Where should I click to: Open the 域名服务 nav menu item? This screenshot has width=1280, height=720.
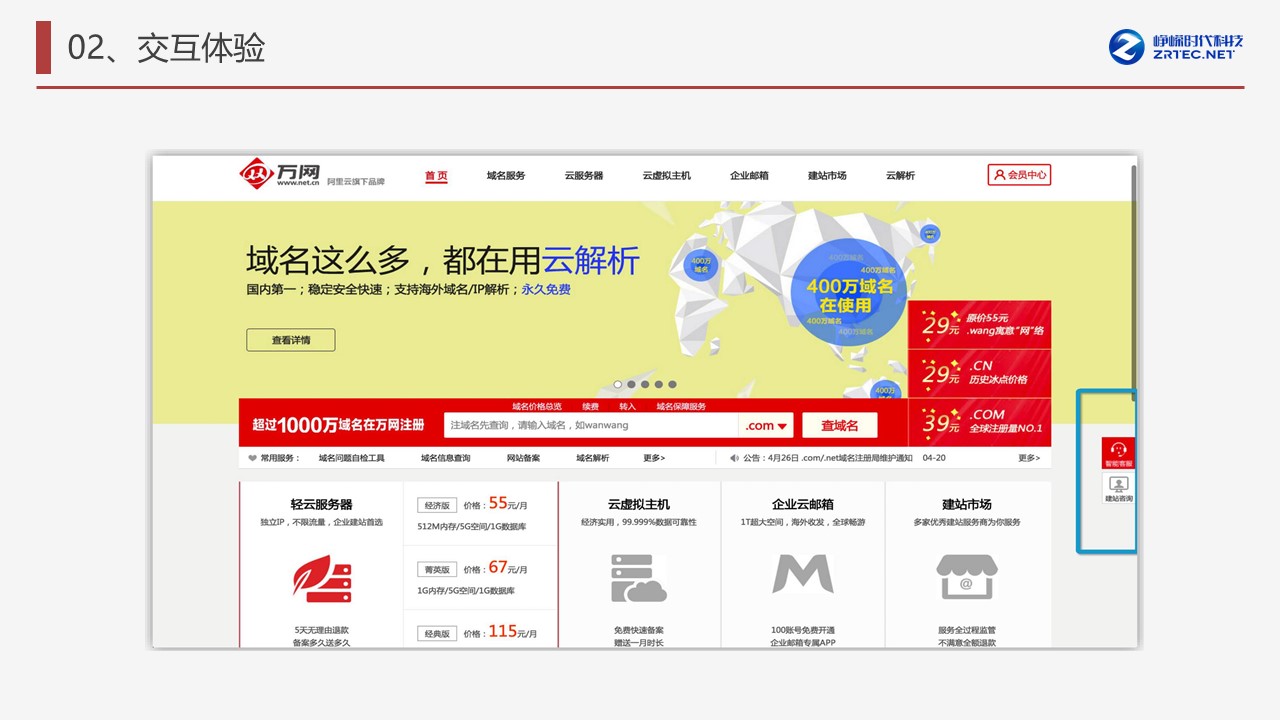(x=506, y=176)
